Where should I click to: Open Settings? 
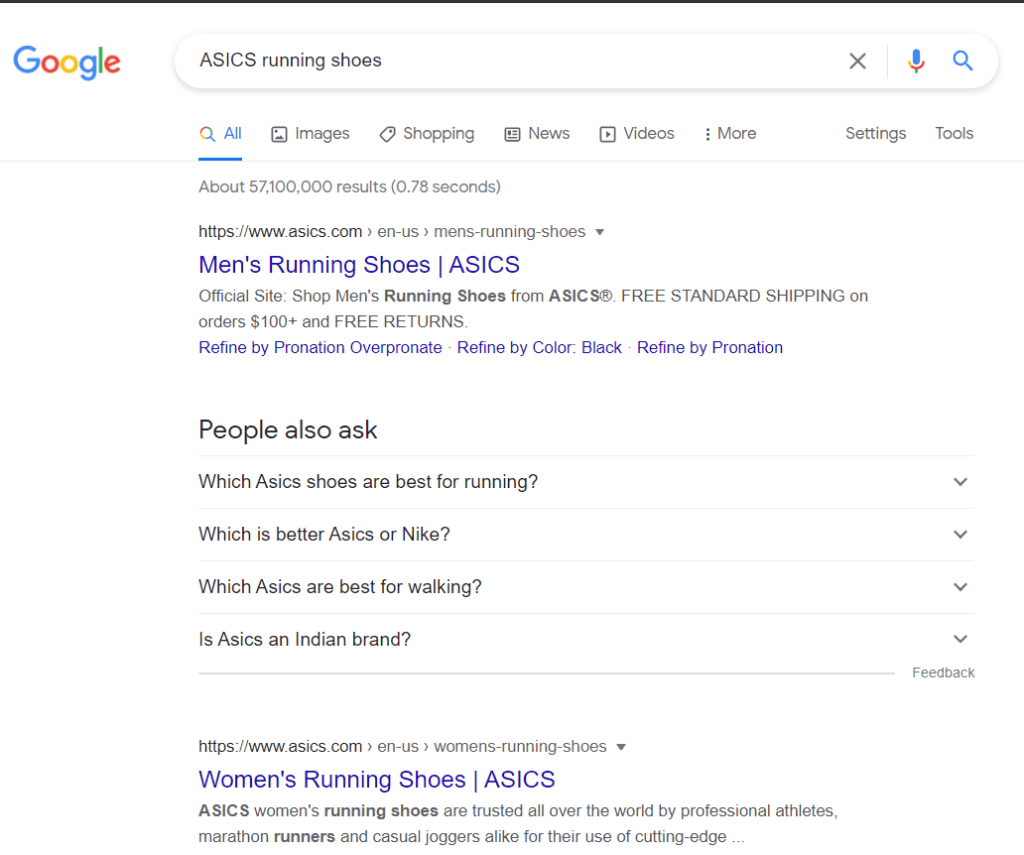tap(876, 133)
